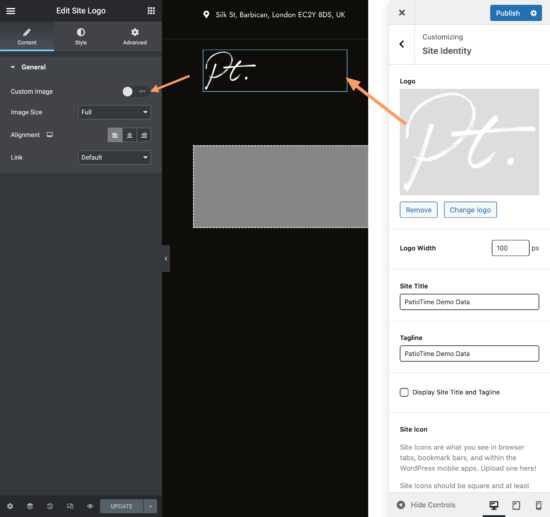550x517 pixels.
Task: Click the Logo Width input field
Action: (510, 248)
